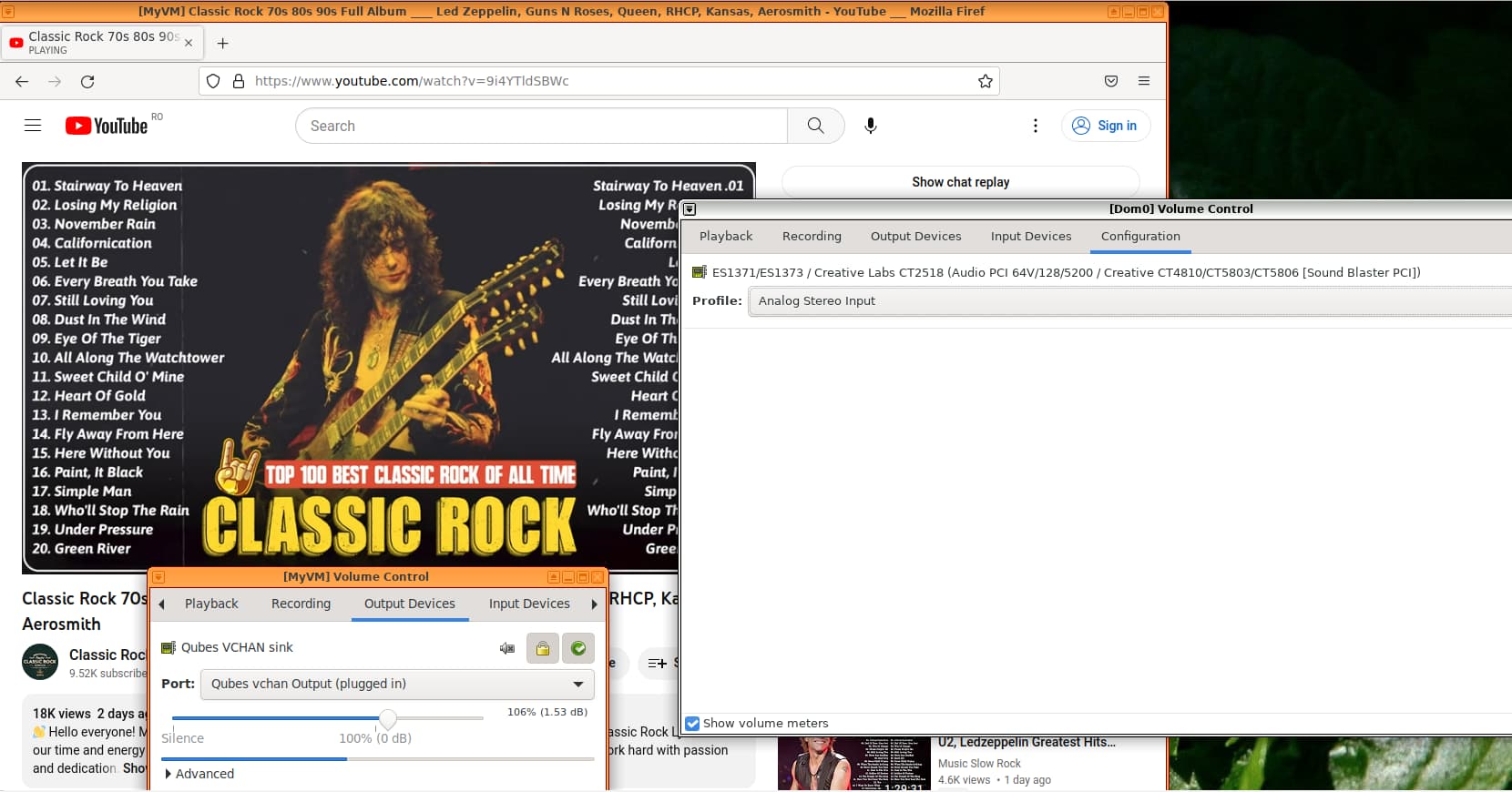Click the Save to playlist icon
Image resolution: width=1512 pixels, height=792 pixels.
pos(658,664)
